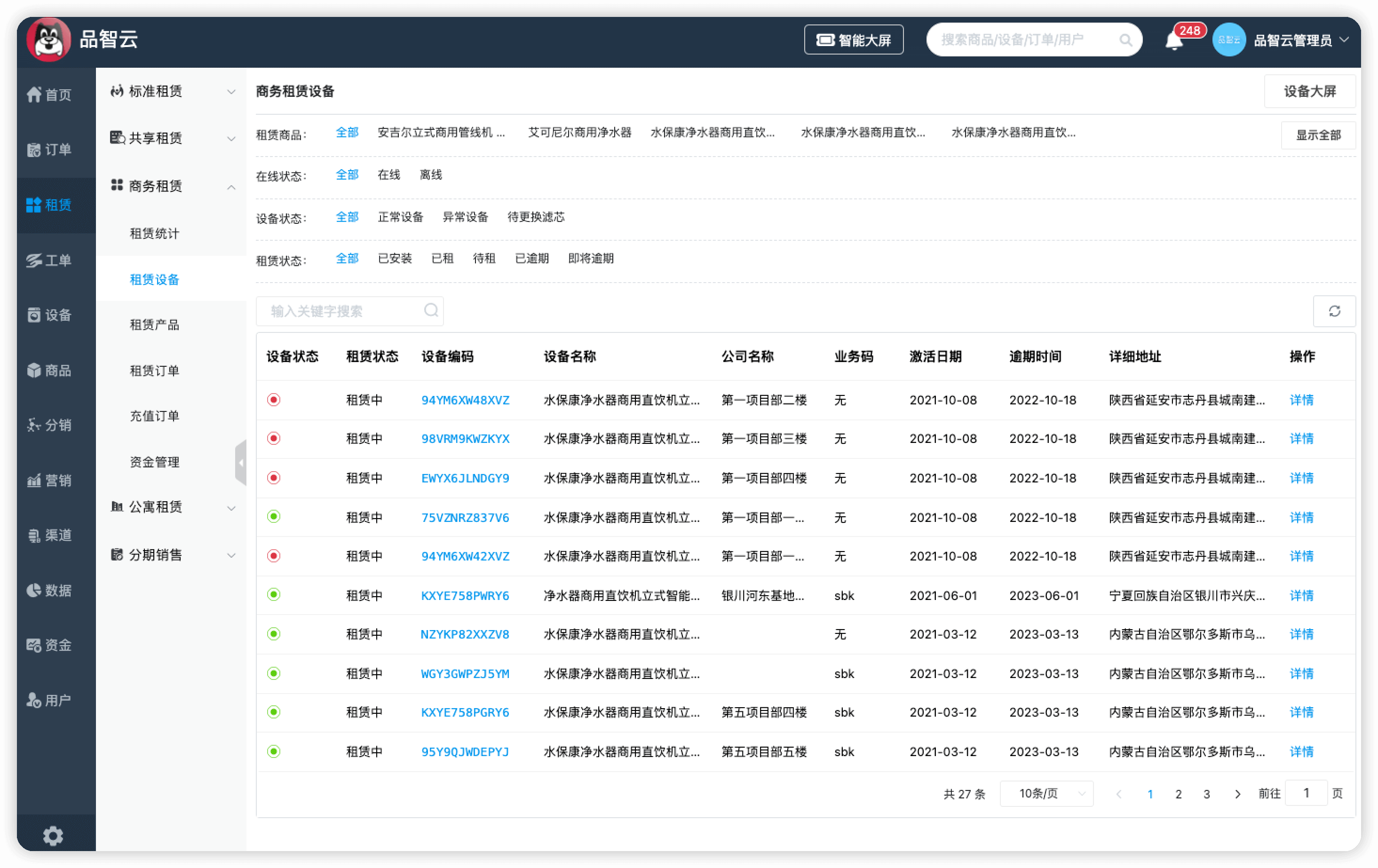Open the 工单 section in sidebar
Image resolution: width=1378 pixels, height=868 pixels.
49,260
